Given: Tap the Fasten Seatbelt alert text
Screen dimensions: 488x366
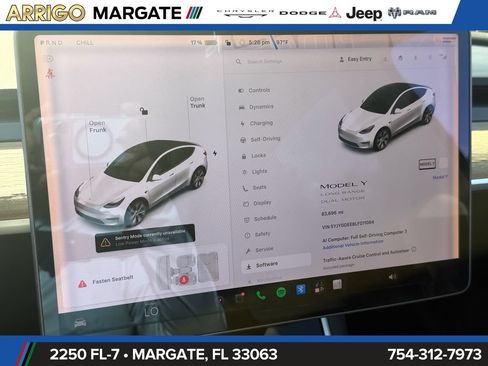Looking at the screenshot, I should 113,280.
